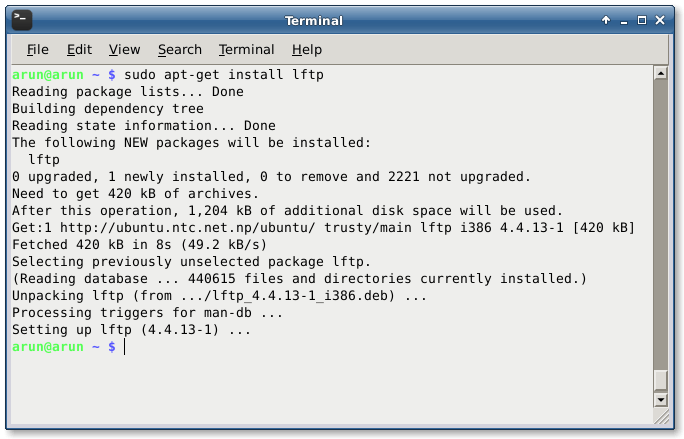
Task: Open the Edit menu
Action: pyautogui.click(x=79, y=50)
